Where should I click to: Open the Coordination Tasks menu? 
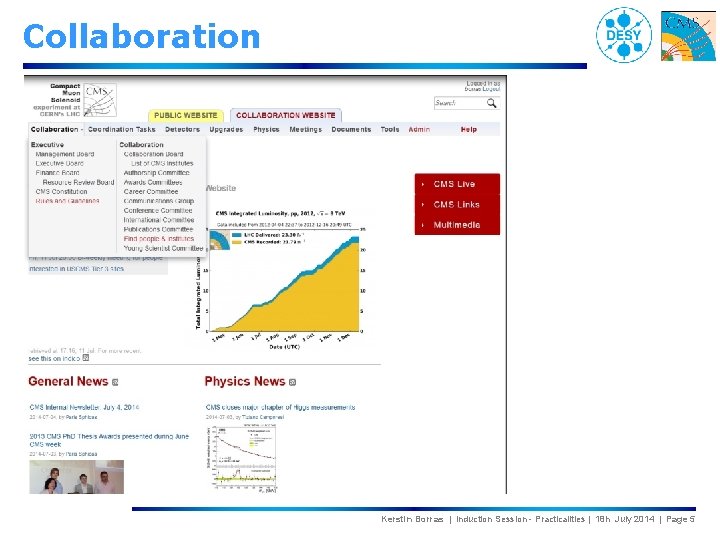(x=122, y=129)
